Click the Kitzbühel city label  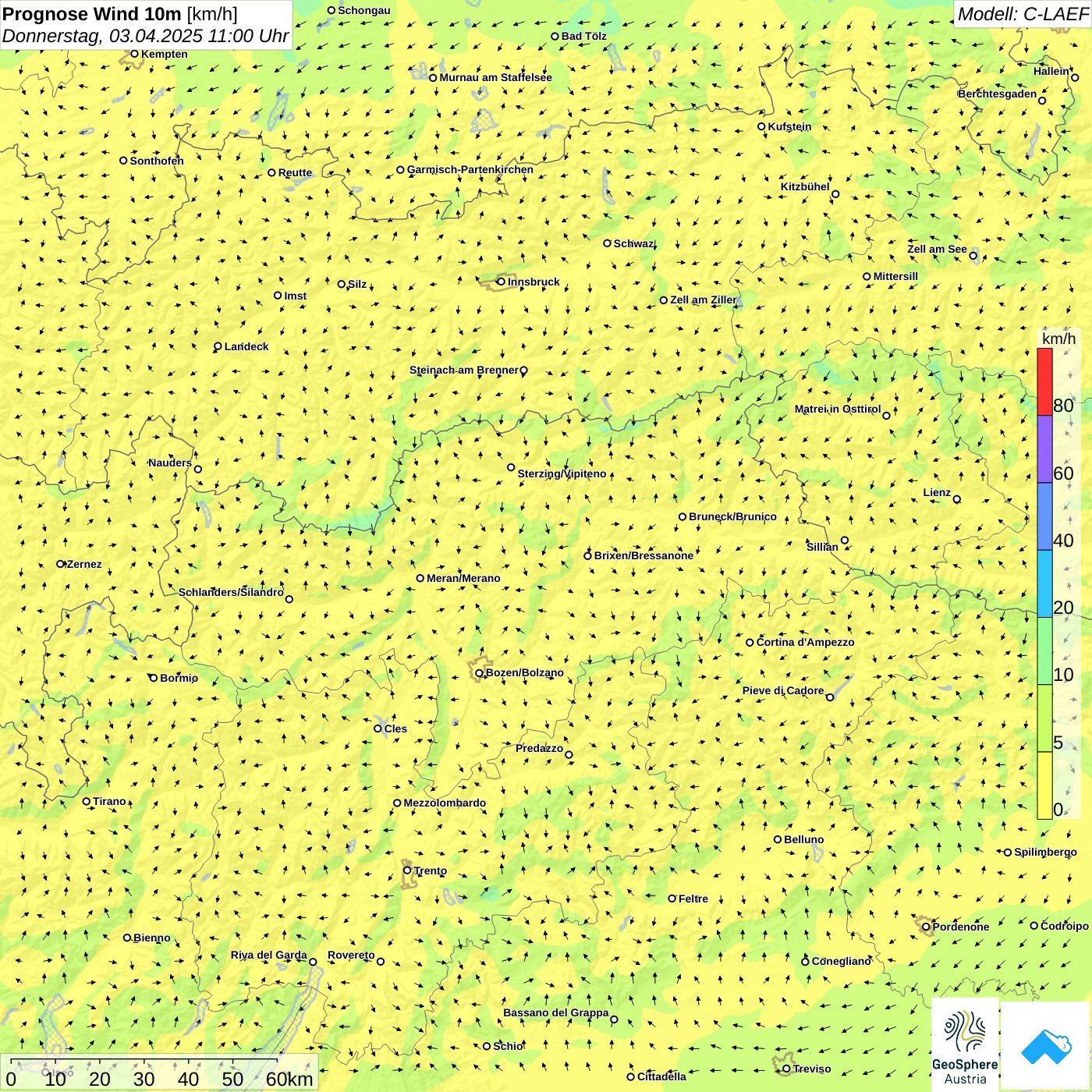805,186
